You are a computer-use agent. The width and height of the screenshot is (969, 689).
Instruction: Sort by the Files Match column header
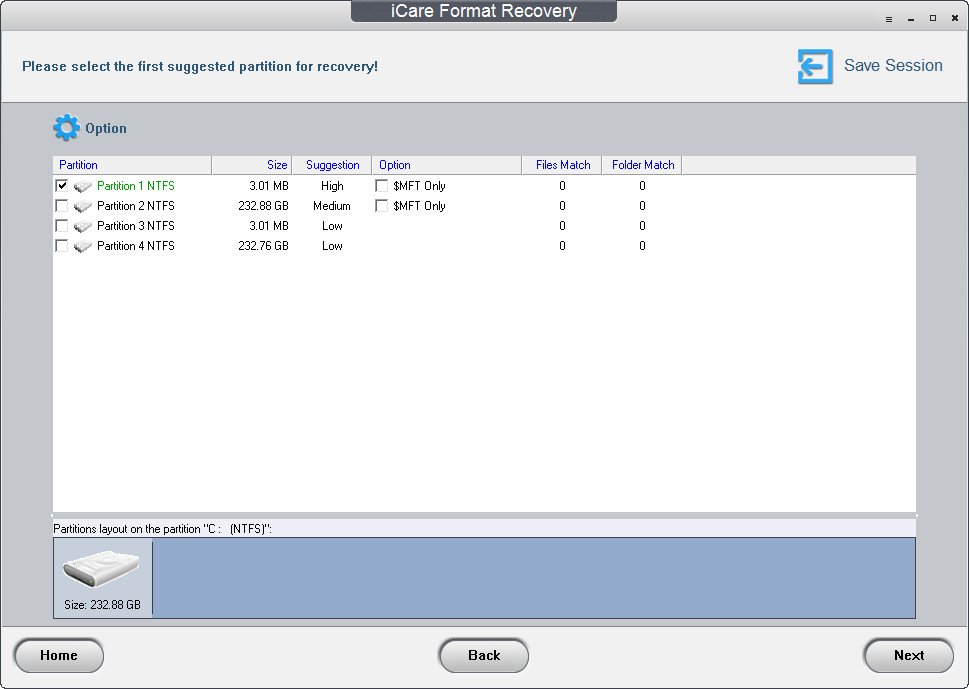(562, 165)
